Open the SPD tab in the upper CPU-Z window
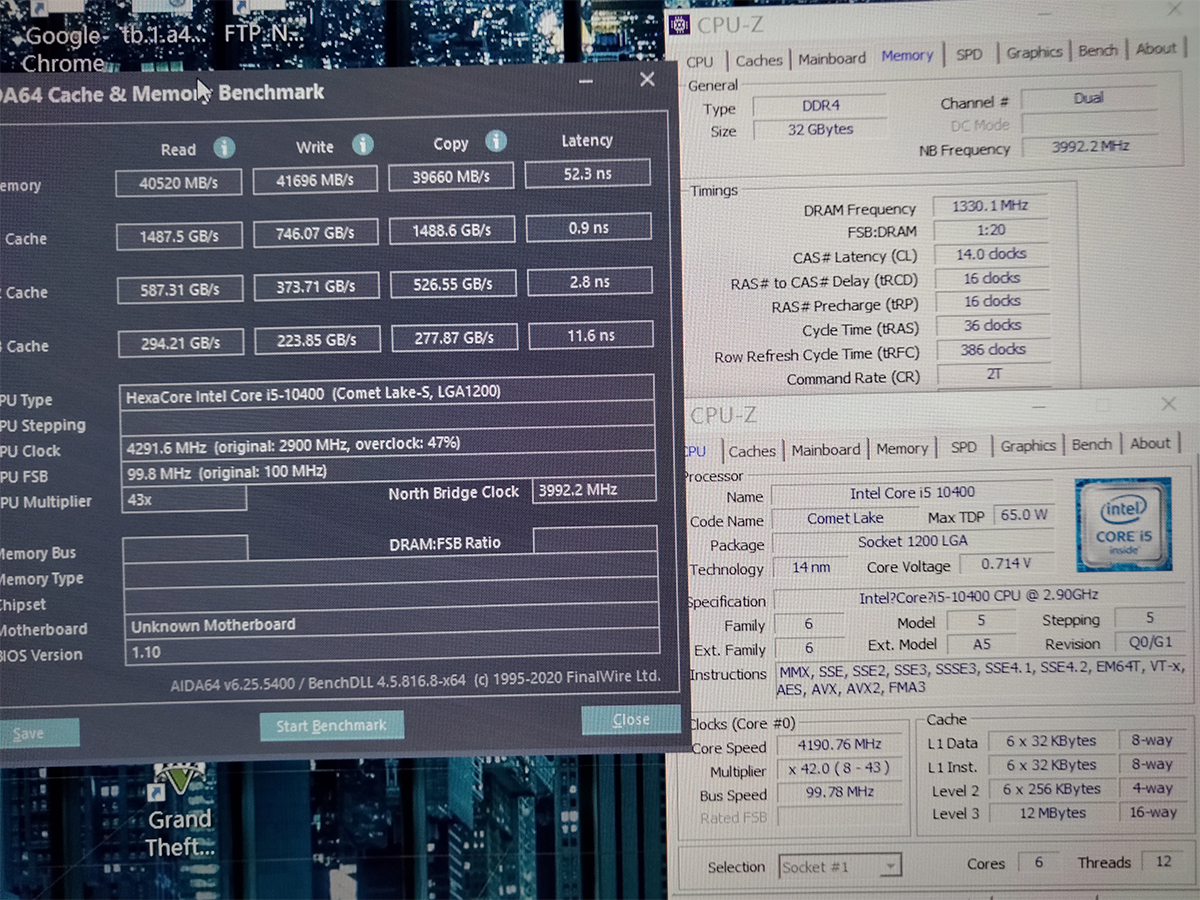 (x=969, y=54)
